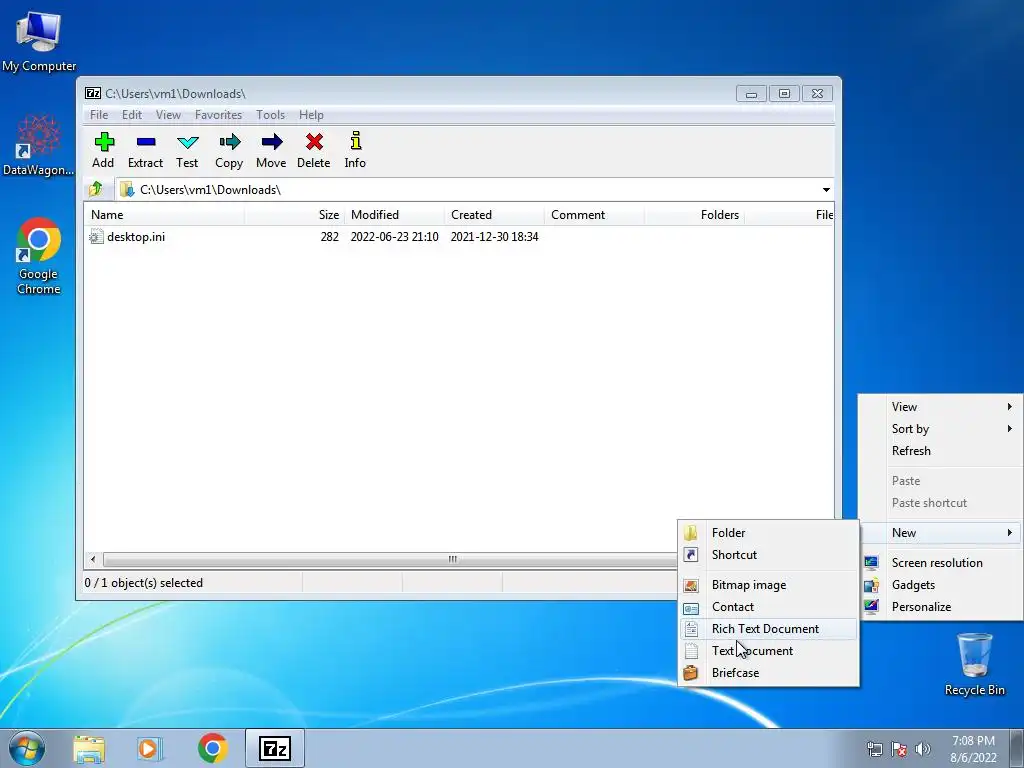Click the Test toolbar icon

point(187,142)
